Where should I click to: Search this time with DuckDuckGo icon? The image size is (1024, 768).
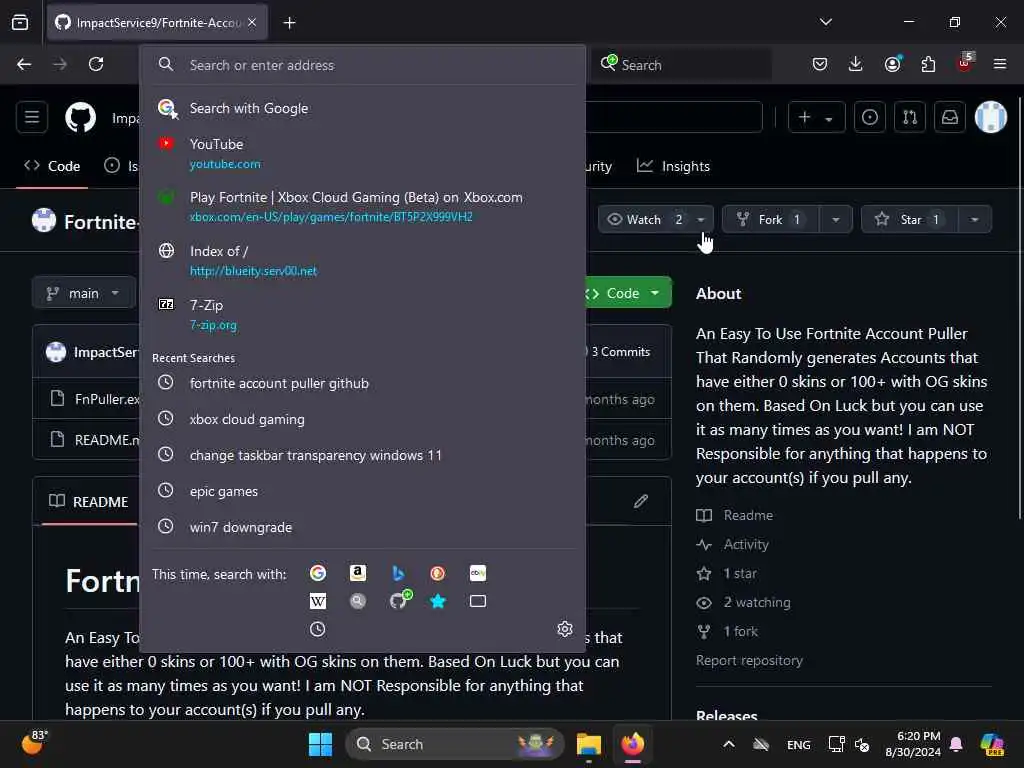pos(438,573)
